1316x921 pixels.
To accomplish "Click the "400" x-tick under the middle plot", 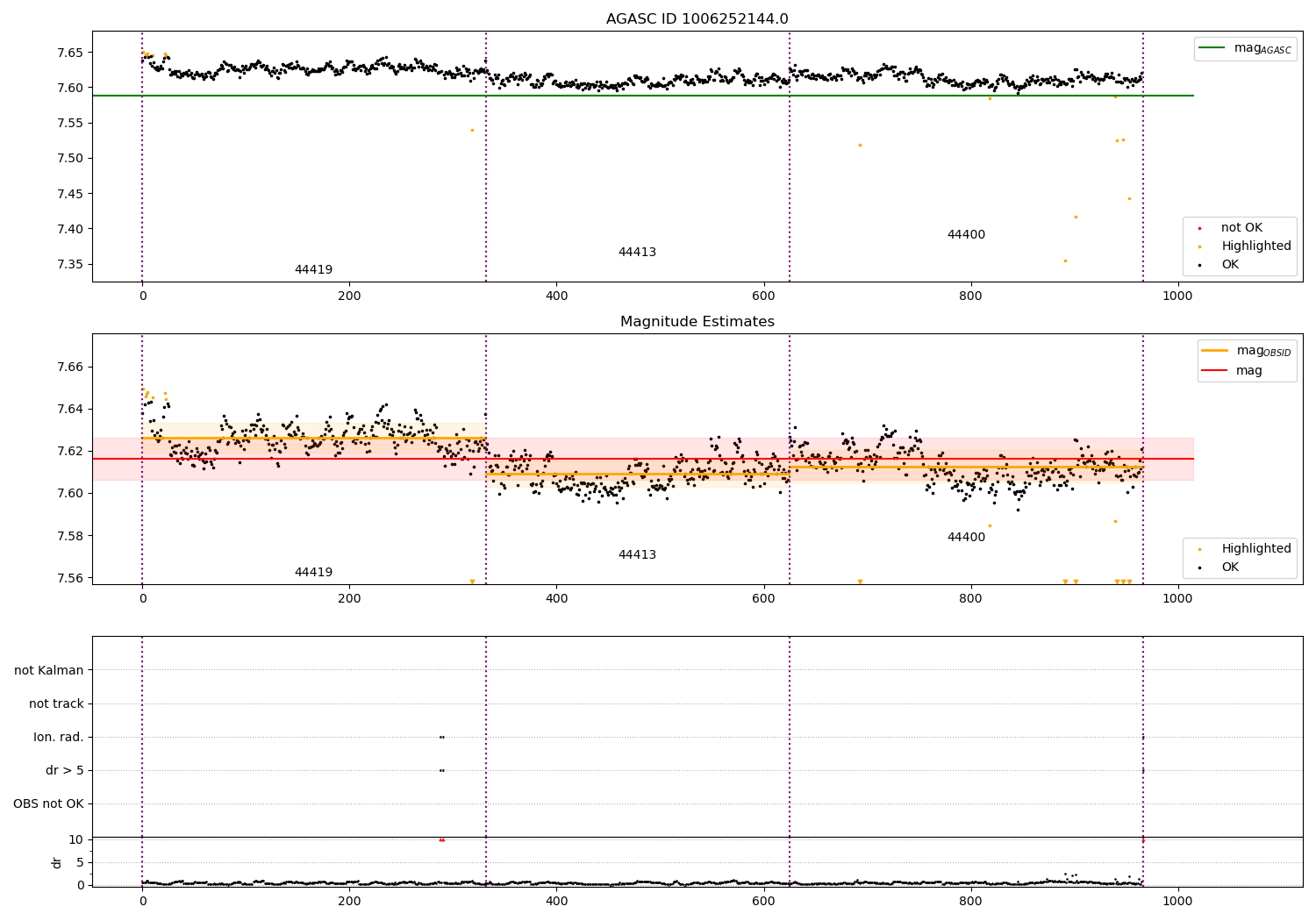I will (x=556, y=599).
